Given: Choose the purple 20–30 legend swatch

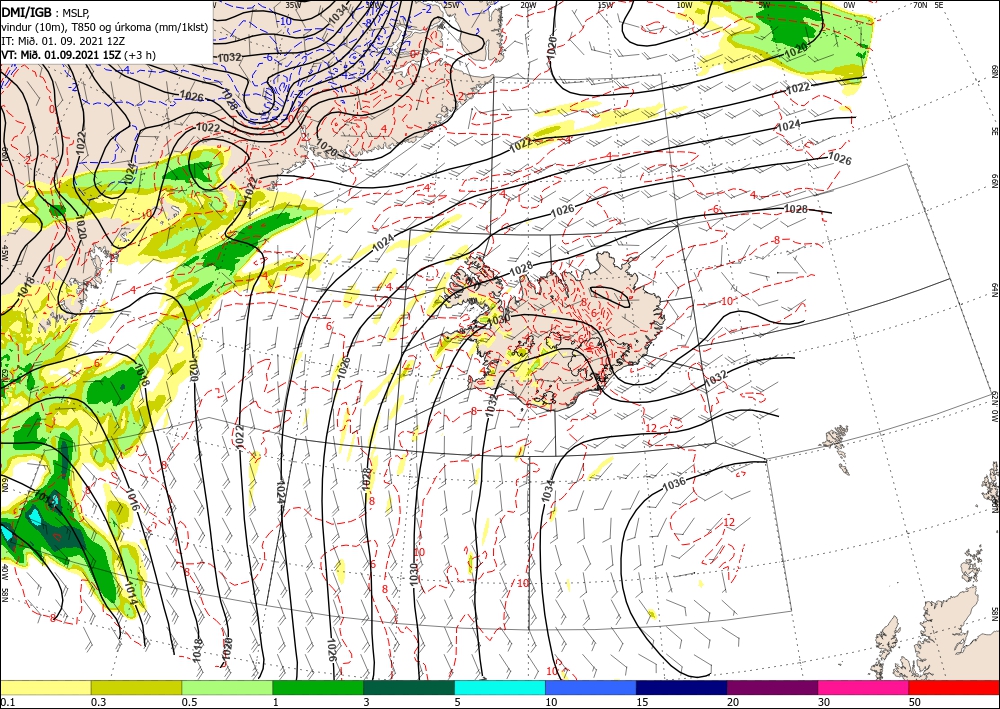Looking at the screenshot, I should (772, 687).
